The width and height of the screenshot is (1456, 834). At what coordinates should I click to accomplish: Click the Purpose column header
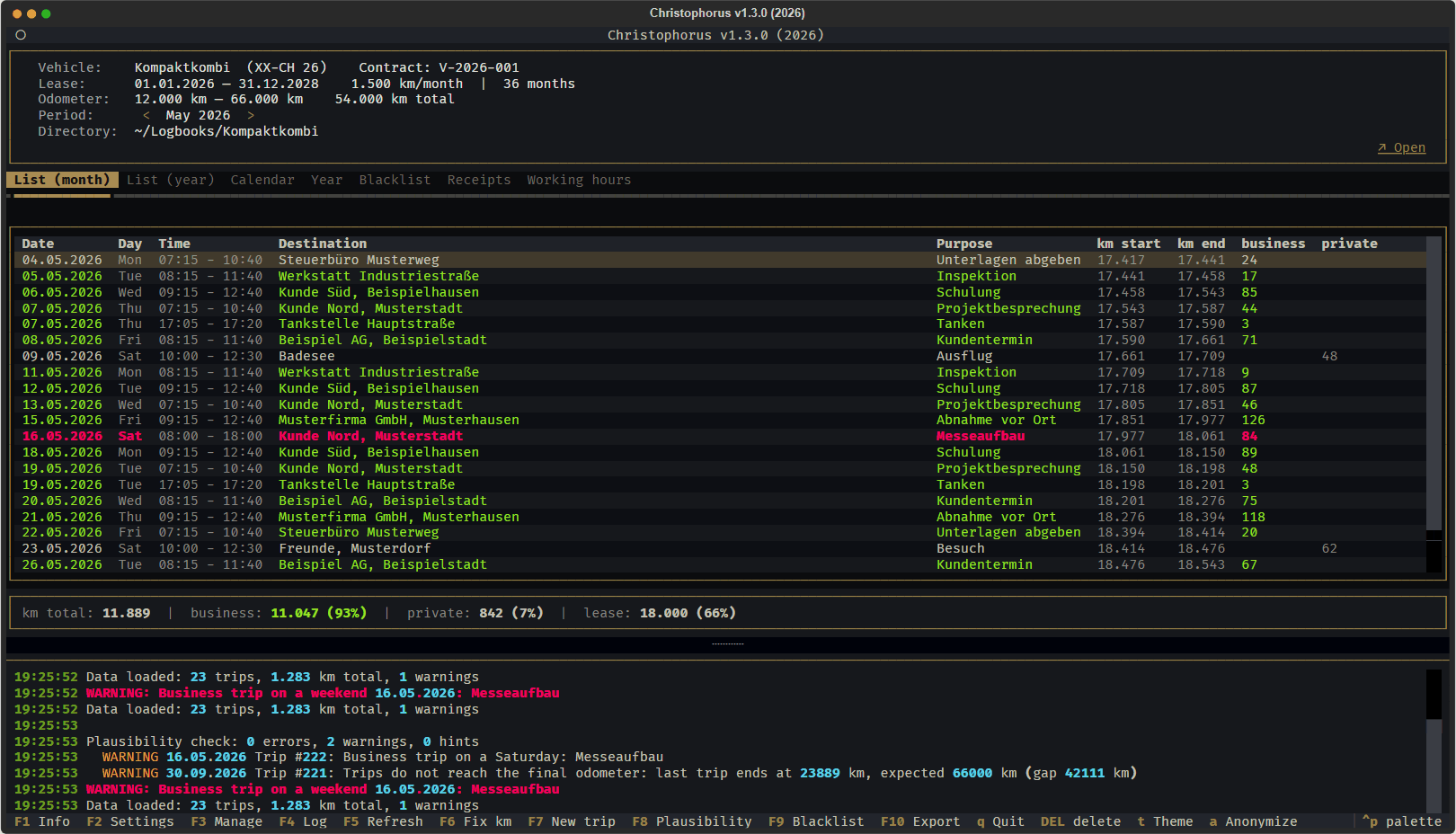(x=964, y=244)
